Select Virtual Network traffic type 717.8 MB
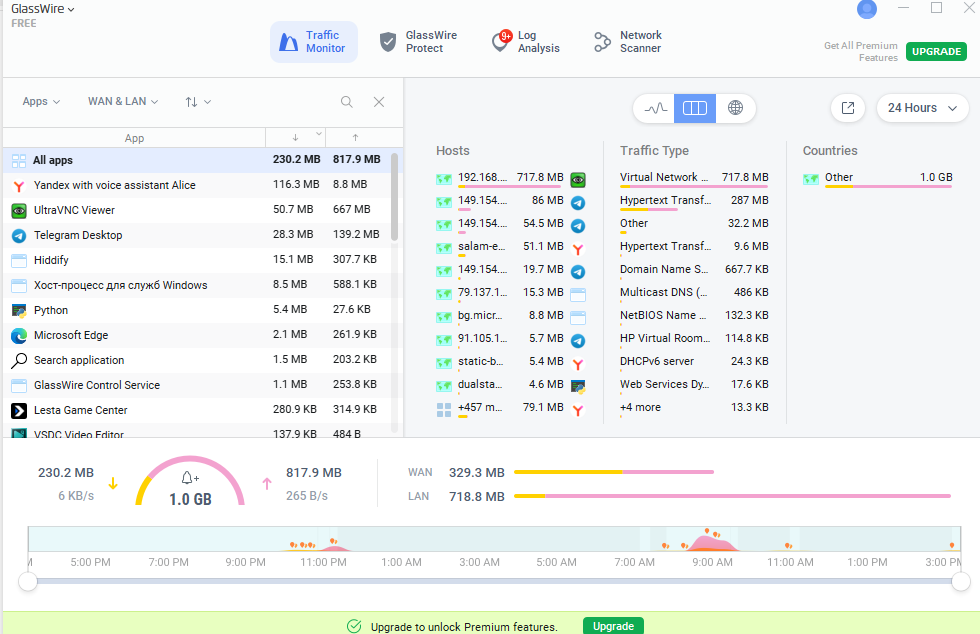This screenshot has width=980, height=634. coord(694,179)
